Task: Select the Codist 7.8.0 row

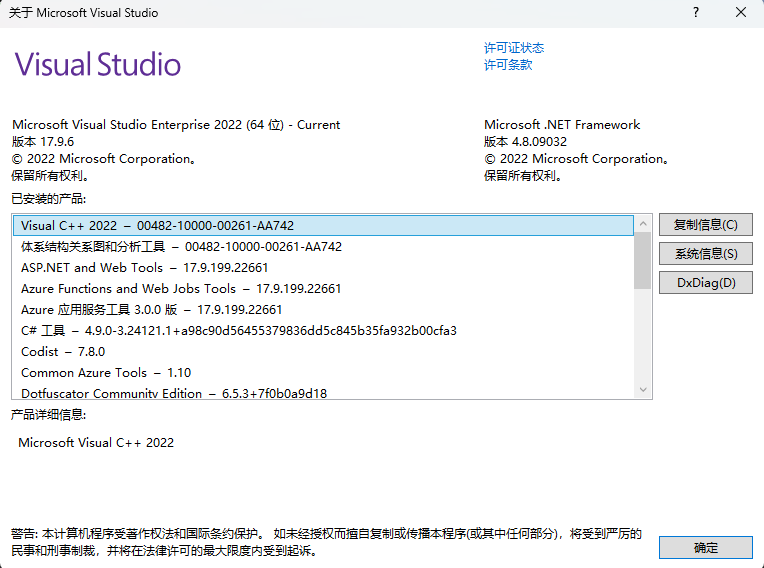Action: [x=324, y=351]
